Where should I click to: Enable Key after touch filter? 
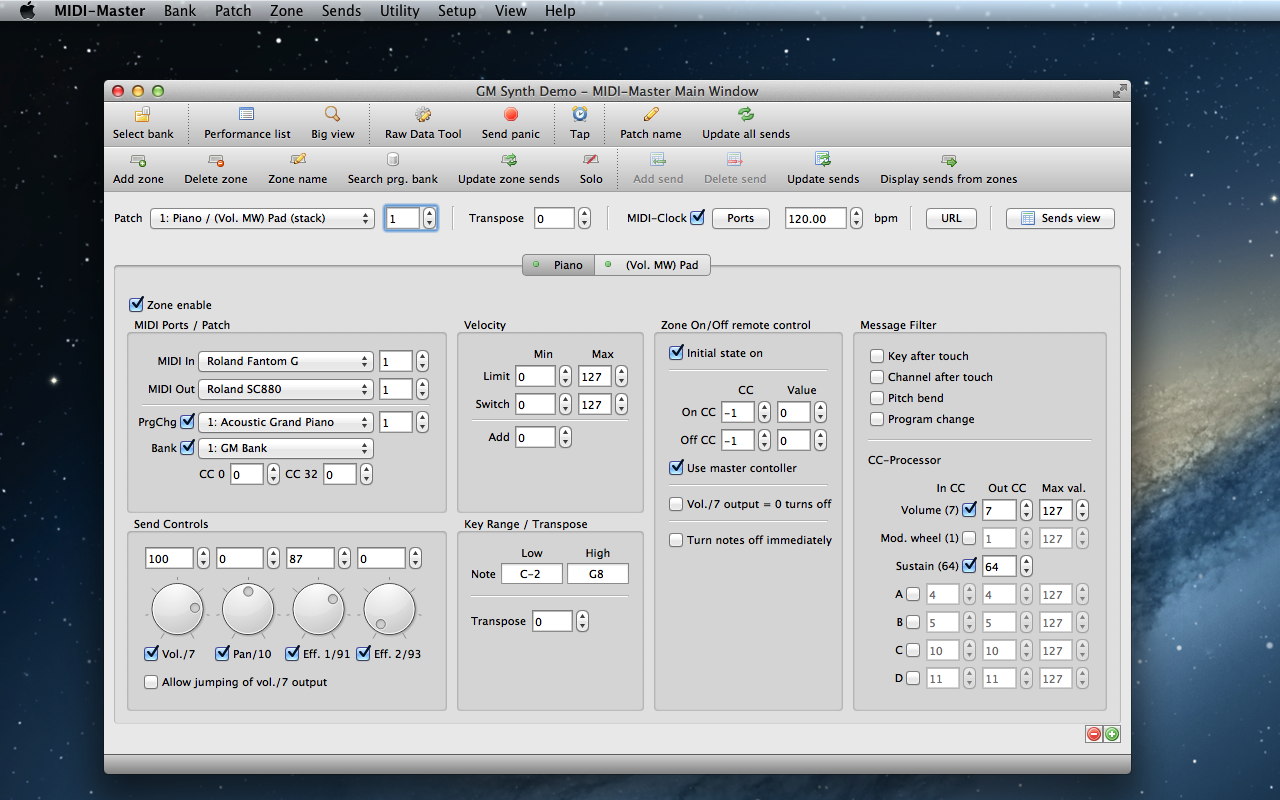(x=877, y=356)
